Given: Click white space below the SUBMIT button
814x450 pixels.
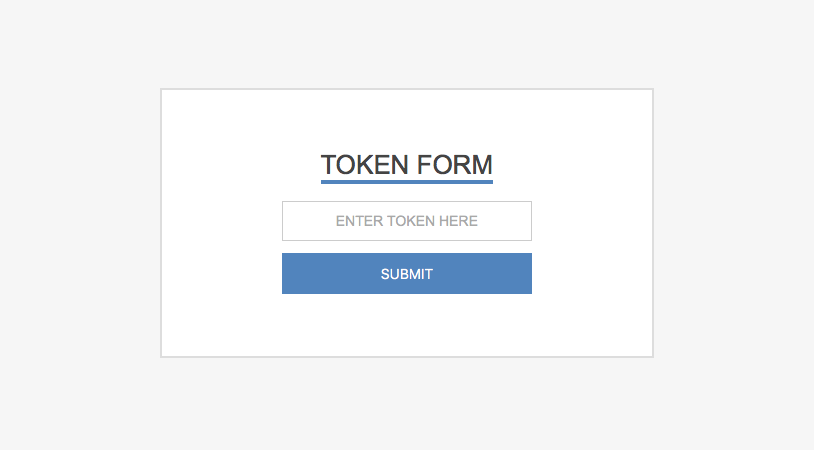Looking at the screenshot, I should pos(406,325).
